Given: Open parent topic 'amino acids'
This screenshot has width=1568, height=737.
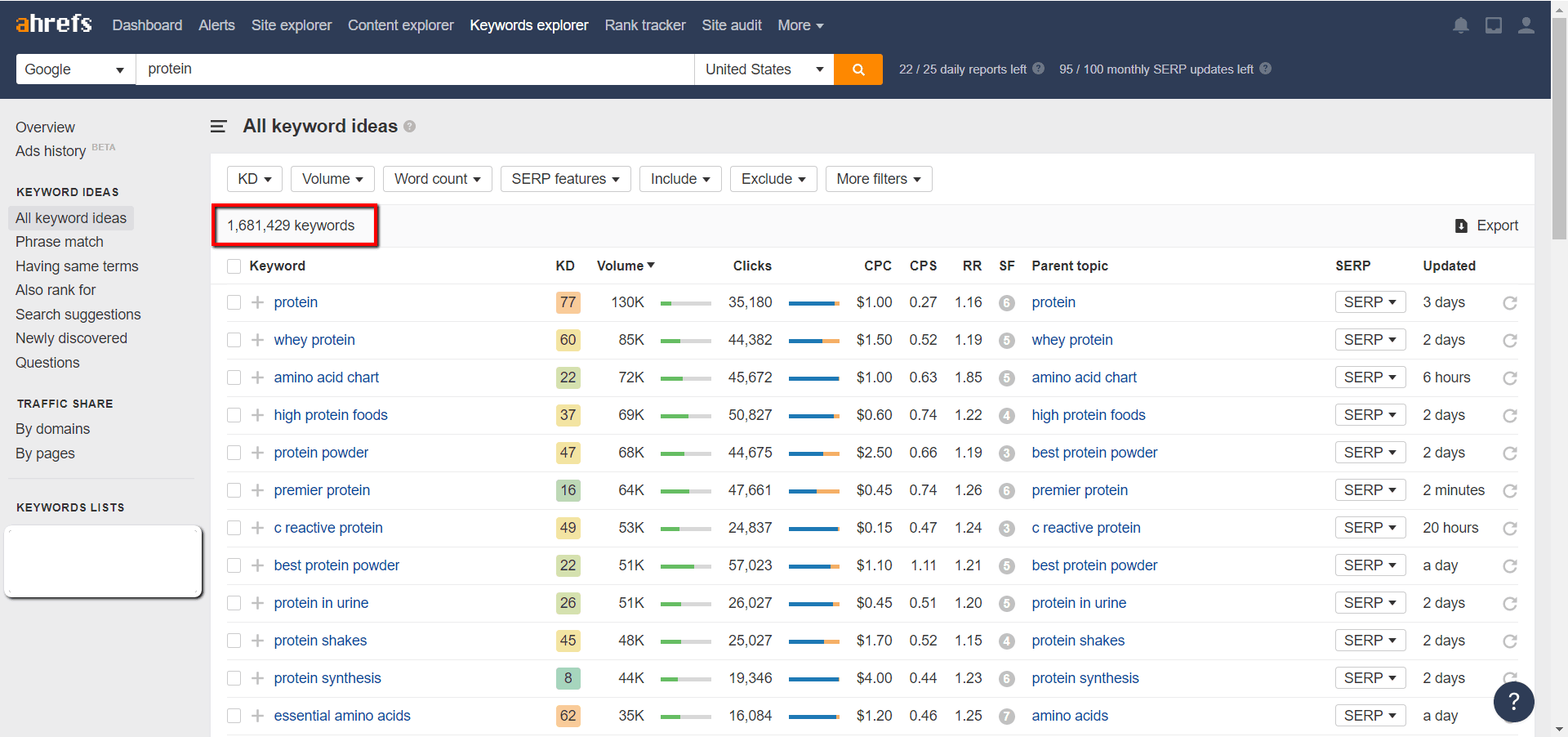Looking at the screenshot, I should (x=1070, y=716).
